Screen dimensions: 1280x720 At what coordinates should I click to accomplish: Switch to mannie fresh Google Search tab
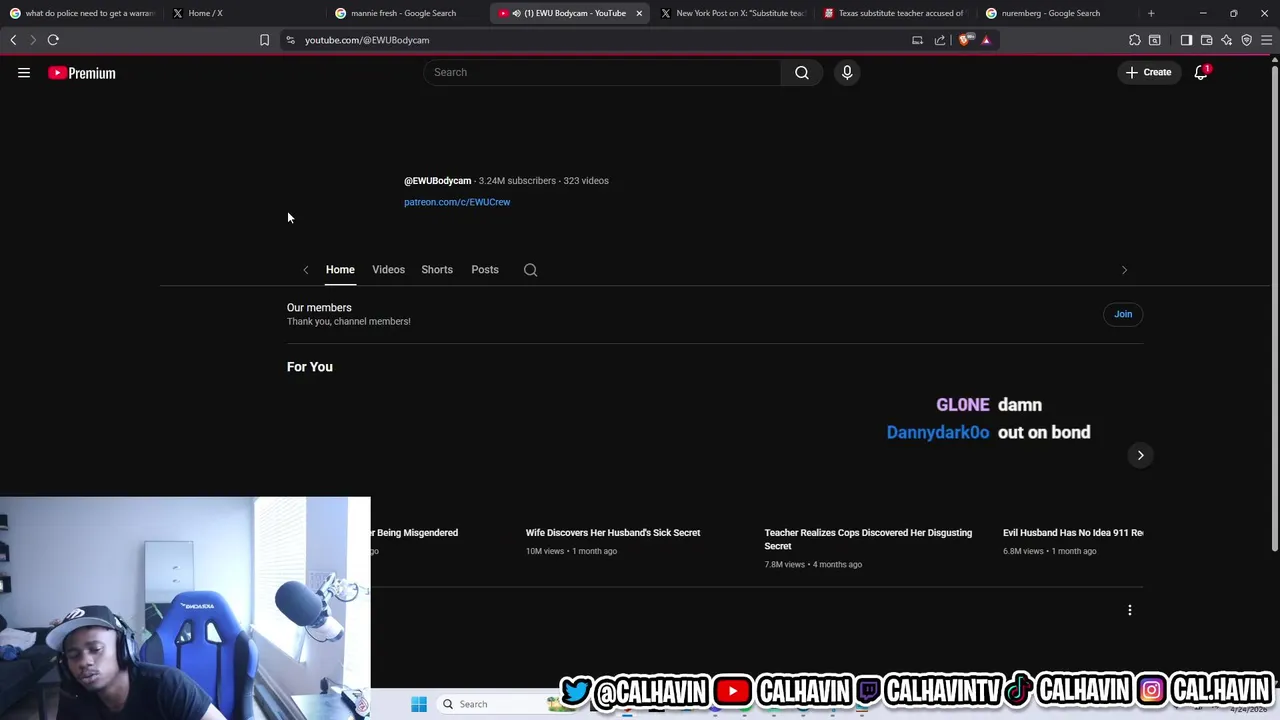(x=406, y=13)
